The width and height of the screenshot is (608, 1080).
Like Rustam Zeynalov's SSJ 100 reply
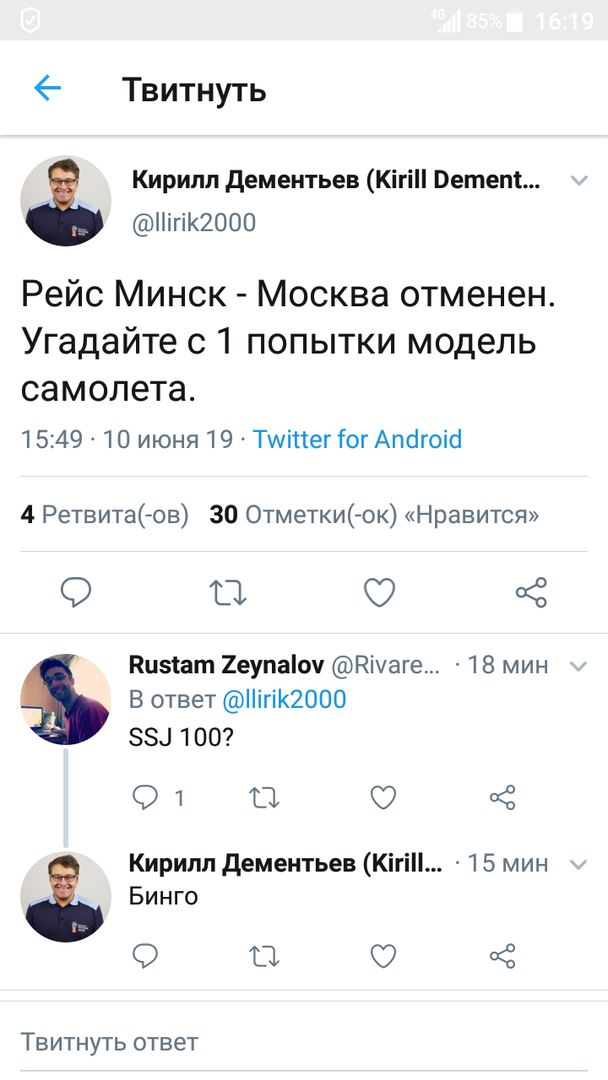tap(383, 797)
